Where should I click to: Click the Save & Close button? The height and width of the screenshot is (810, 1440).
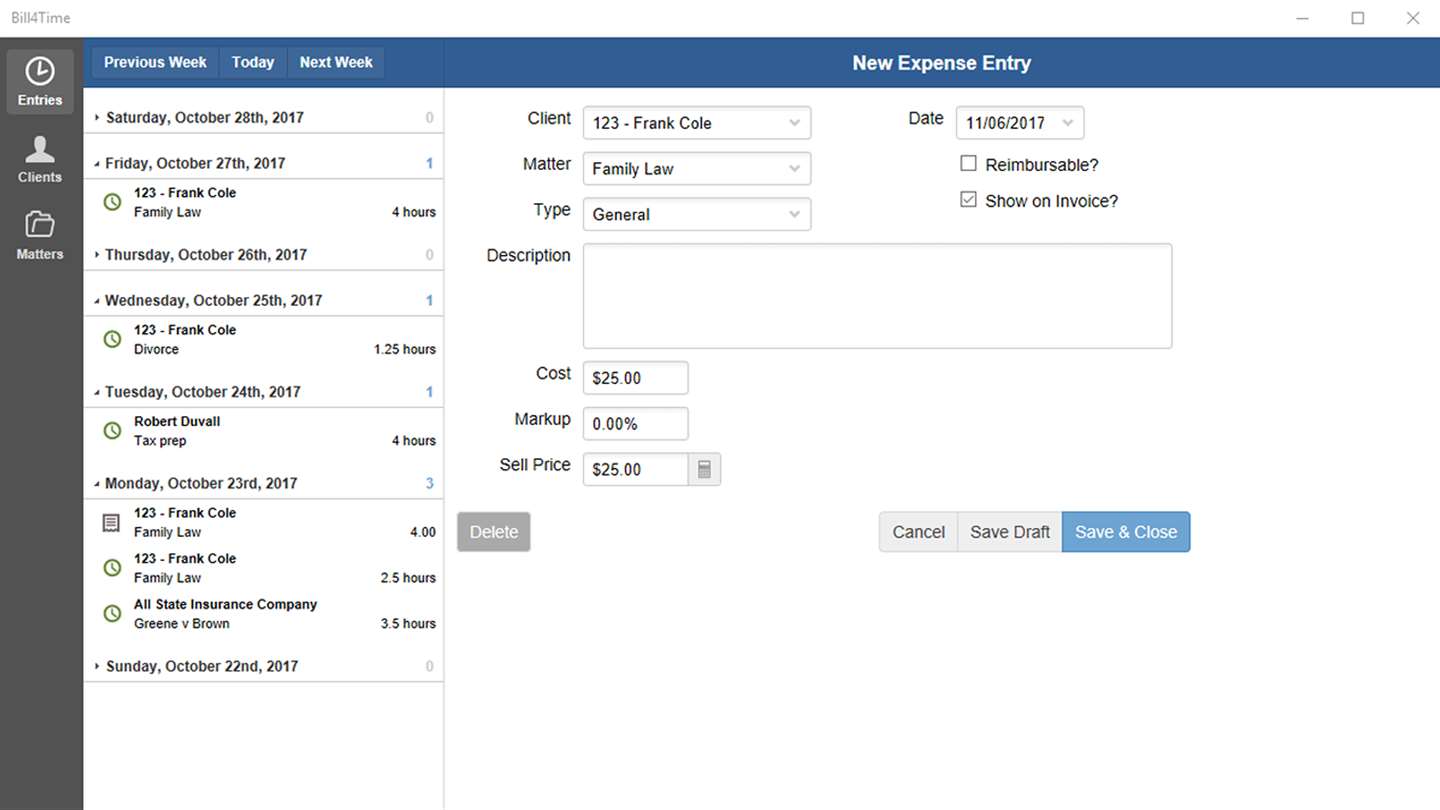1125,532
